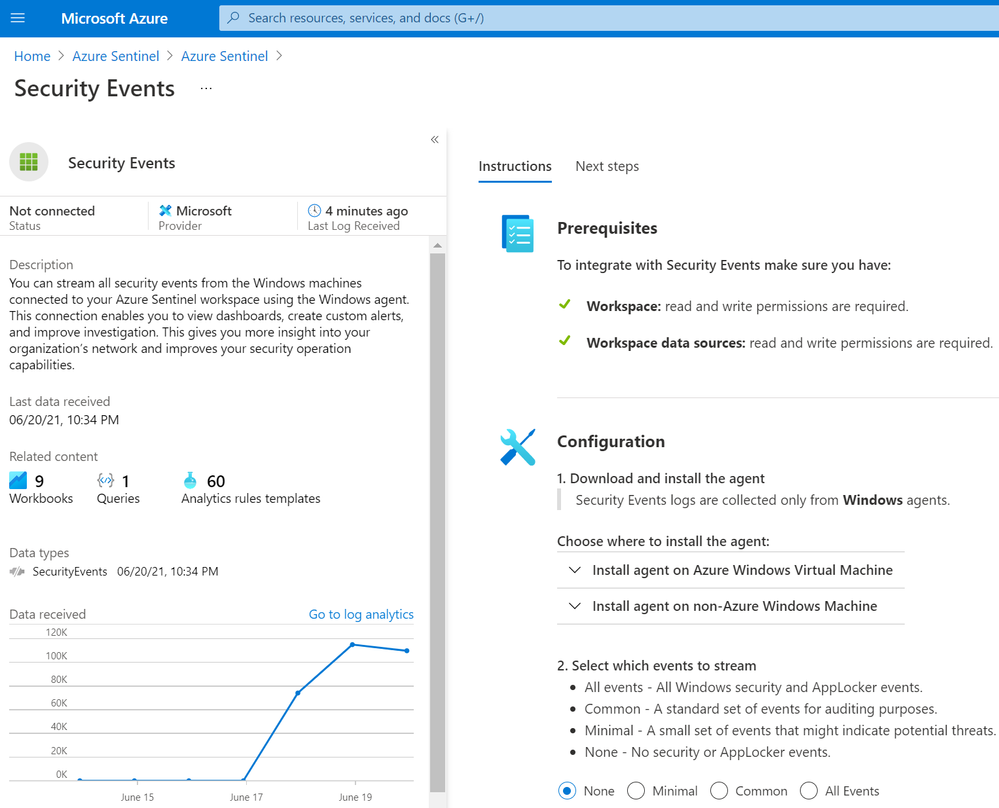Select the Minimal events radio button
This screenshot has height=808, width=999.
click(x=636, y=791)
